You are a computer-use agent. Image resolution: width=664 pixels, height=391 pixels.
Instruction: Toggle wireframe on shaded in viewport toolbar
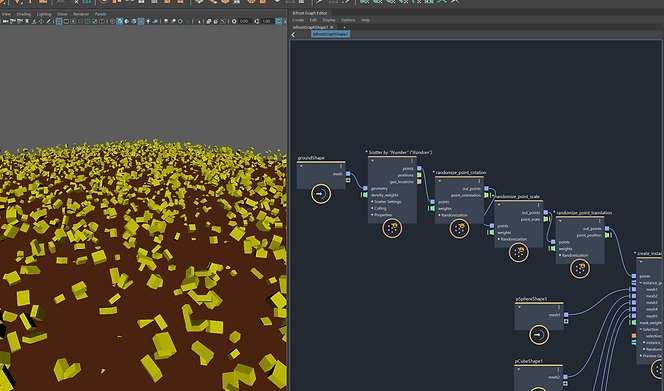point(134,21)
